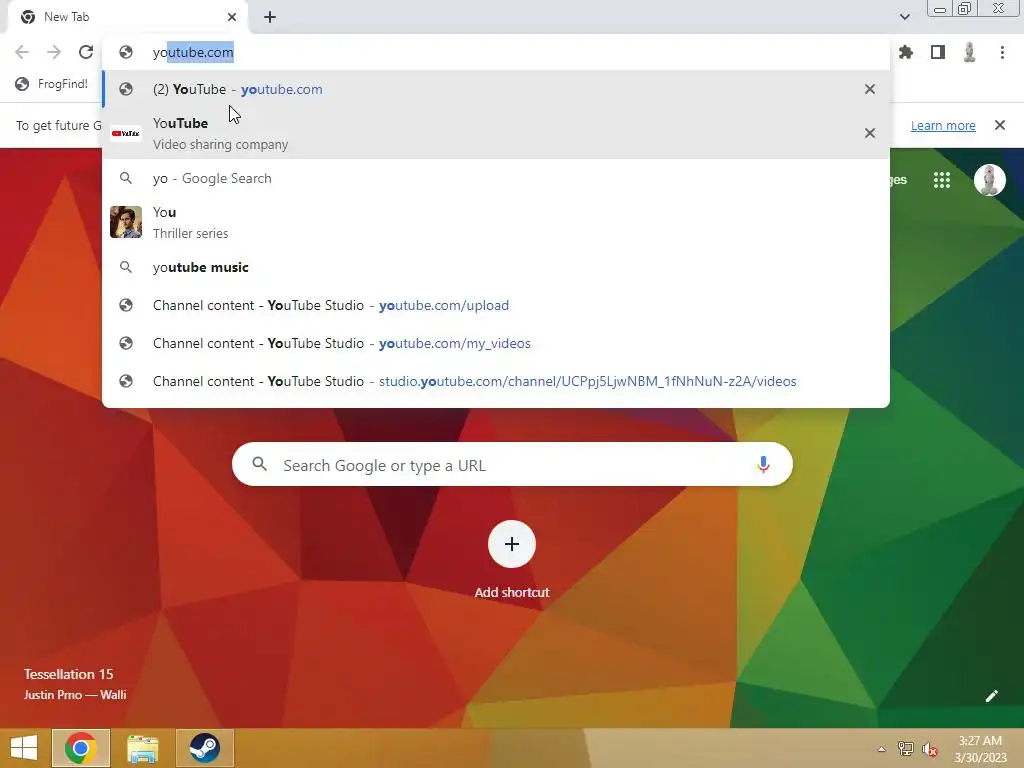The image size is (1024, 768).
Task: Remove the youtube.com suggestion with its X
Action: [870, 89]
